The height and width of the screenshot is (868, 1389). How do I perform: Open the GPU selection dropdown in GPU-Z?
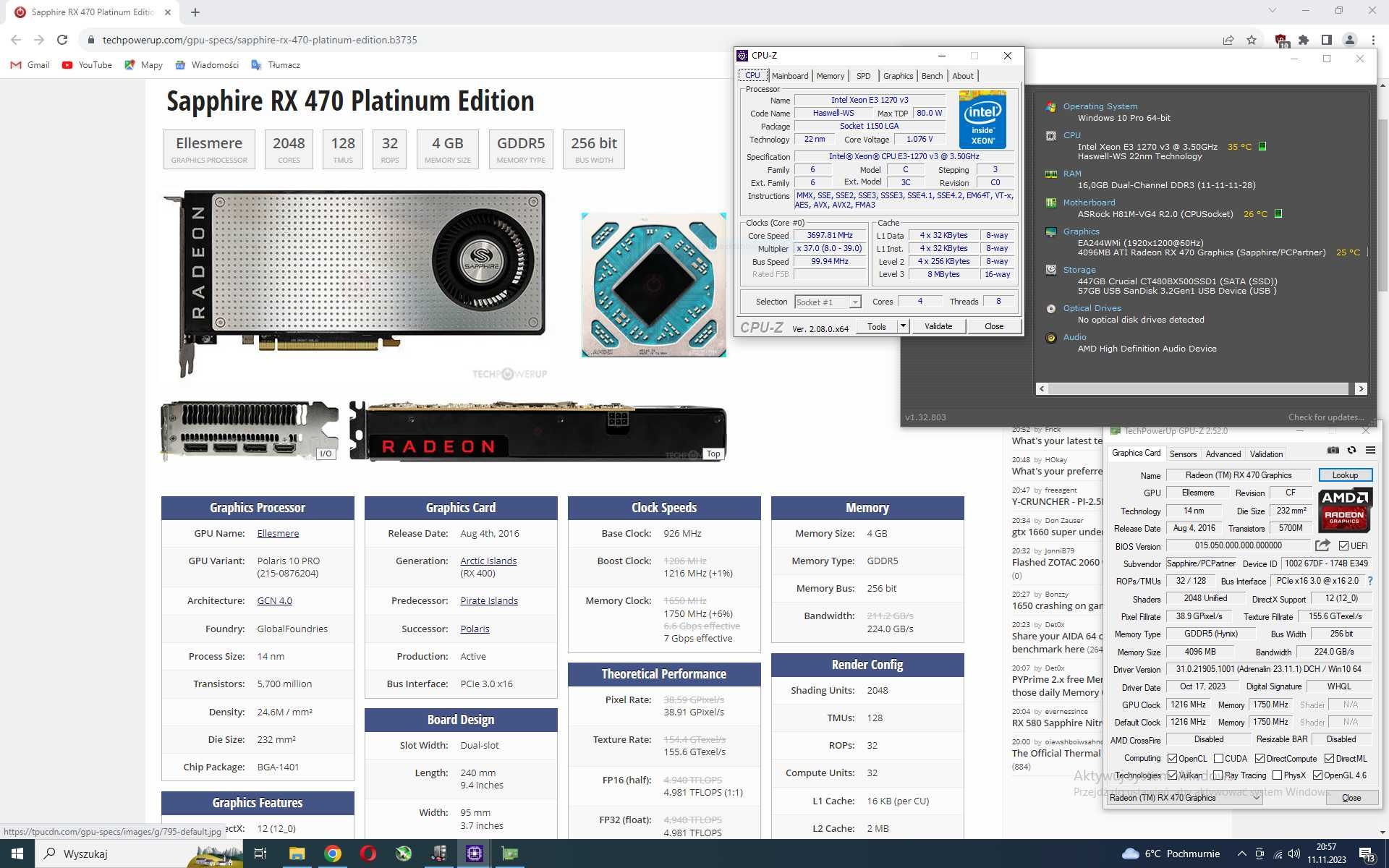click(1184, 798)
